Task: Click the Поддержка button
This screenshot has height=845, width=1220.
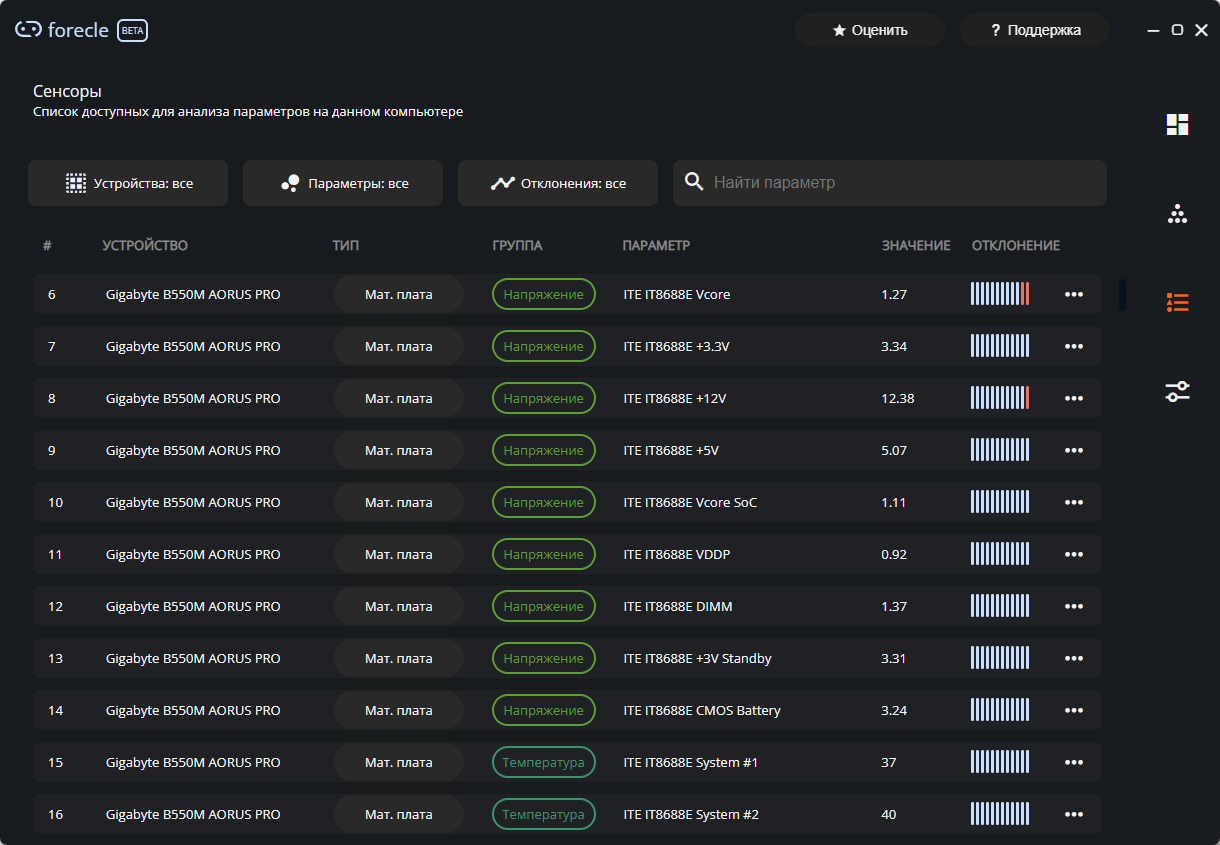Action: [1035, 30]
